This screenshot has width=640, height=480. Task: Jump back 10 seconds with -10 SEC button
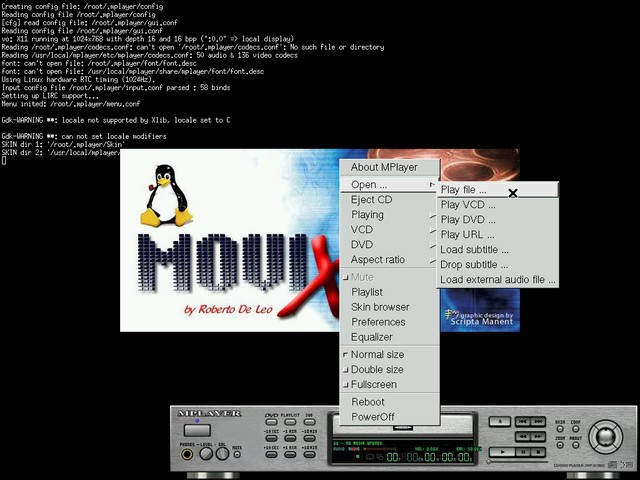tap(271, 438)
